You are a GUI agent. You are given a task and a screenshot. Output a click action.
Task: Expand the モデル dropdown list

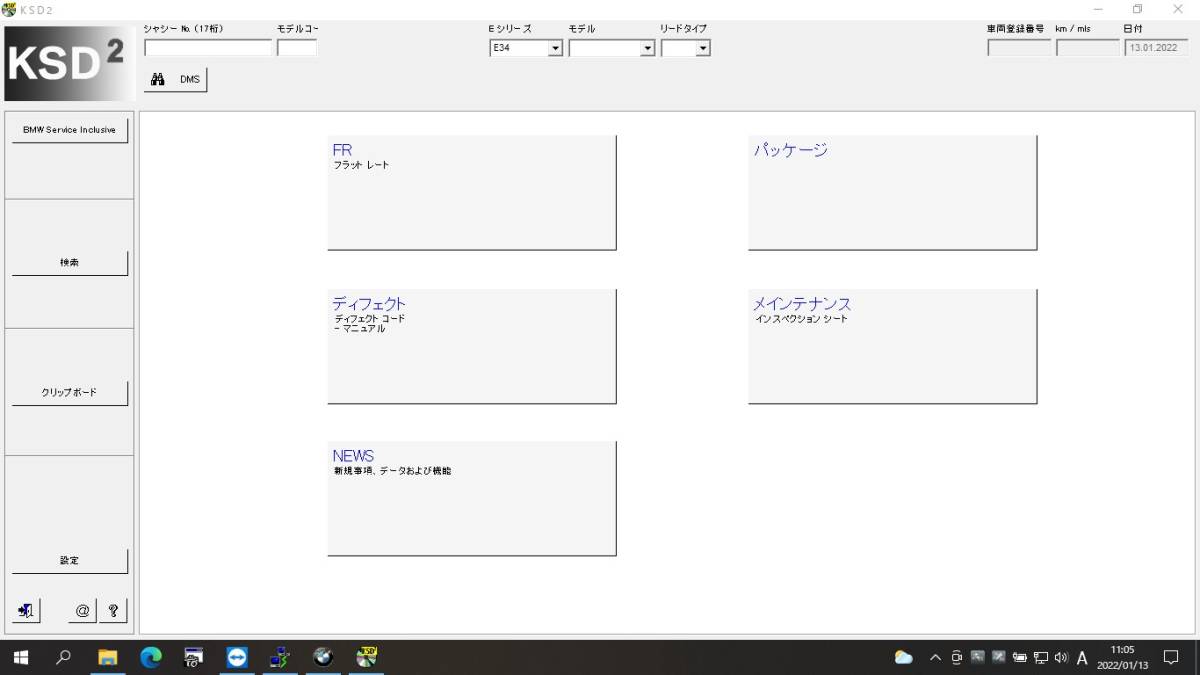[x=612, y=47]
